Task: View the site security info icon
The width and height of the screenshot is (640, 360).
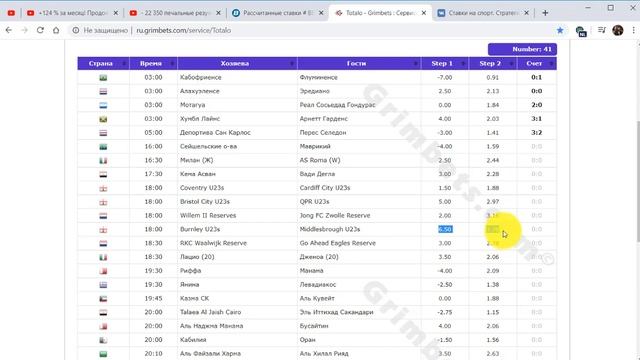Action: pos(76,30)
